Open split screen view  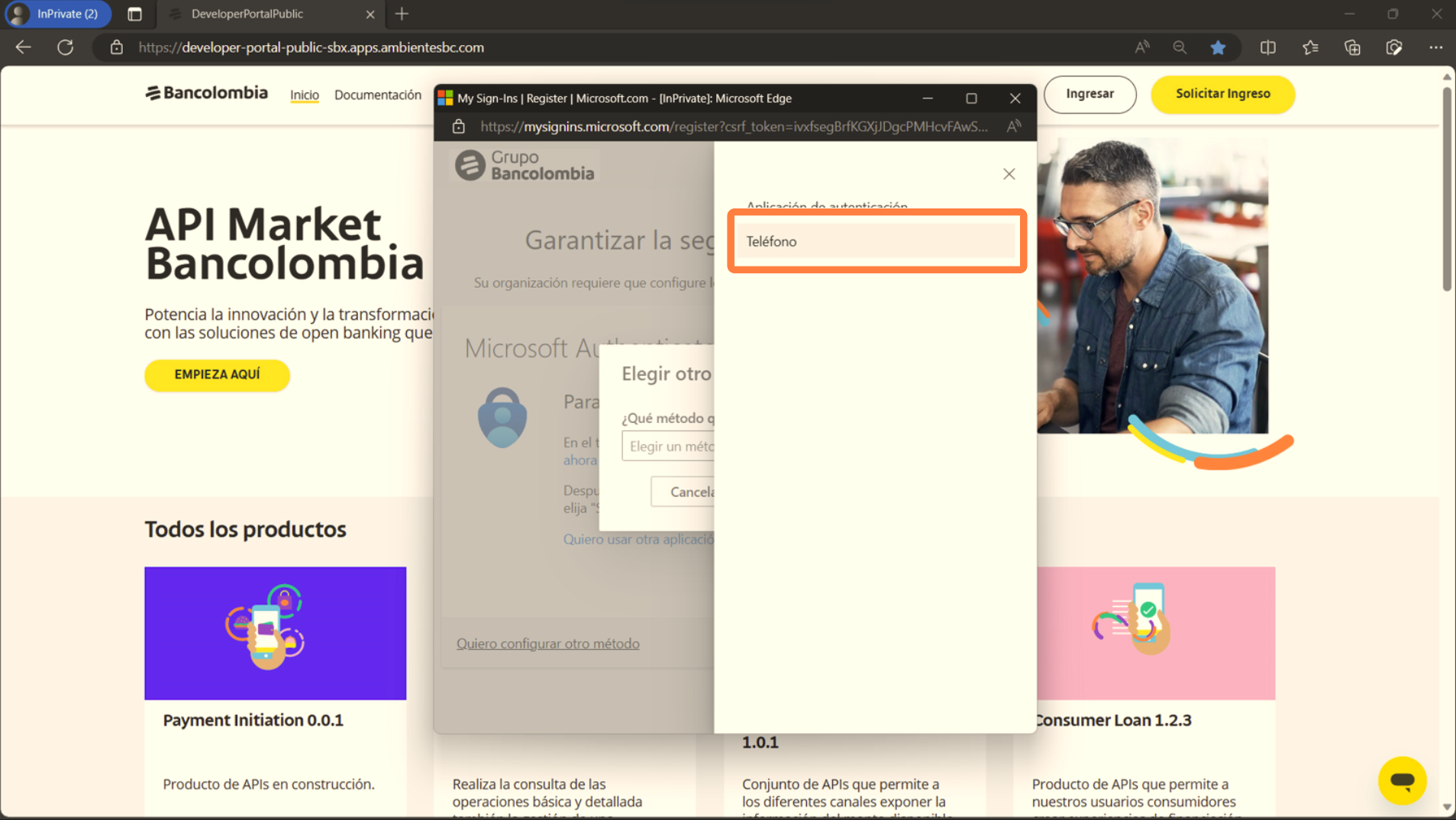pos(1268,47)
